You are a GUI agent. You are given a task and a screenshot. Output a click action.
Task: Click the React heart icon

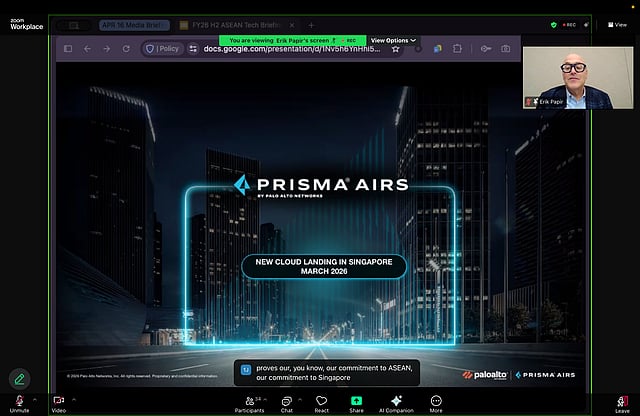coord(321,402)
